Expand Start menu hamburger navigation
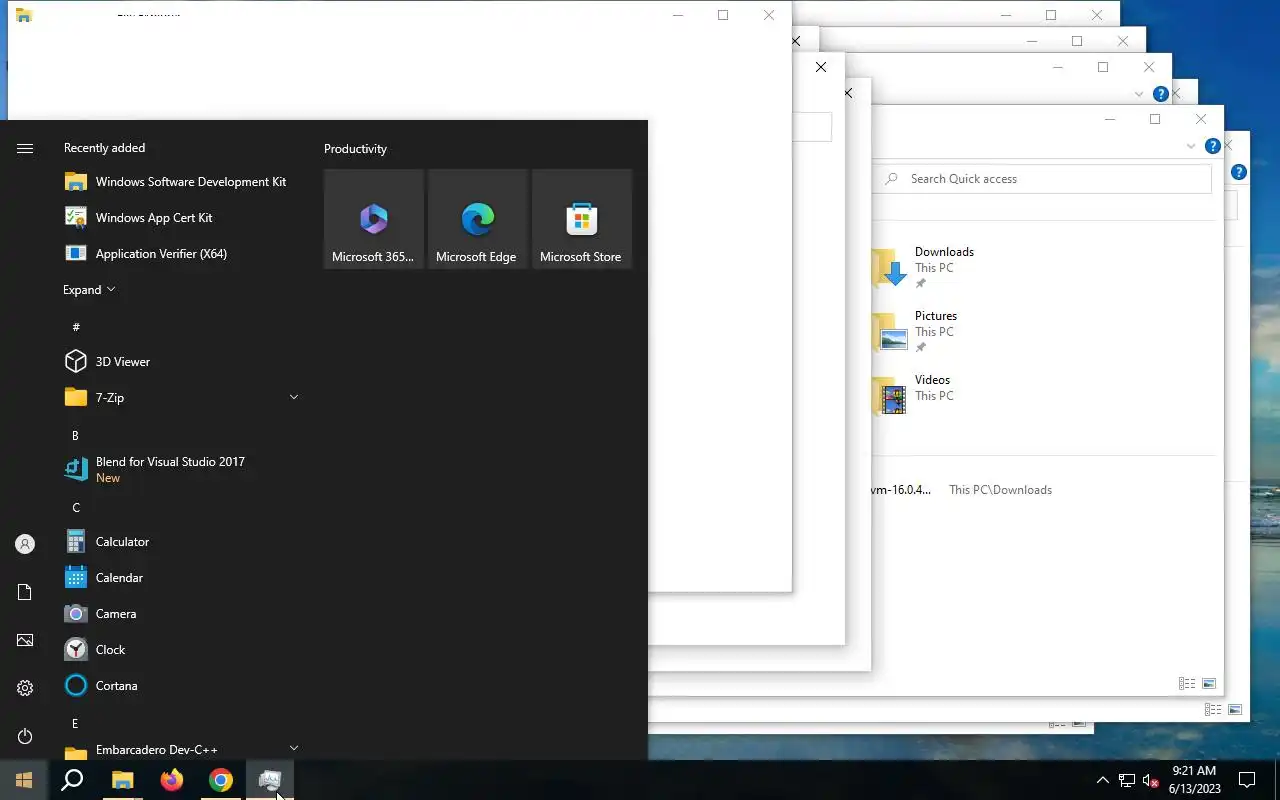This screenshot has width=1280, height=800. tap(25, 148)
